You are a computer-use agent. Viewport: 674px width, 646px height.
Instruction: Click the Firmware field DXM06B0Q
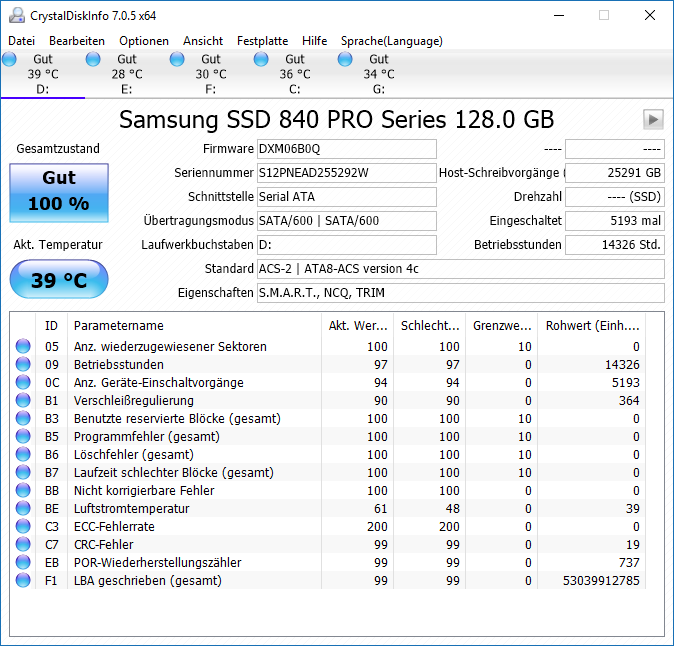[347, 149]
